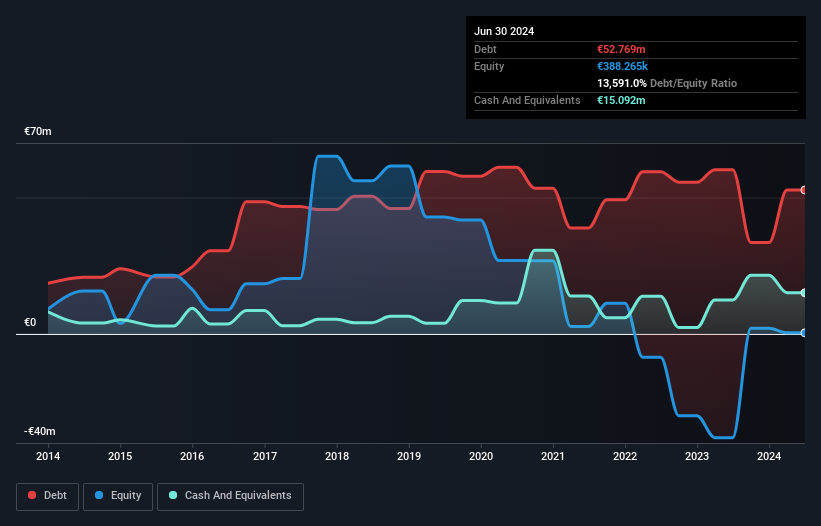Click the €52.769m debt value in tooltip
Image resolution: width=821 pixels, height=526 pixels.
pyautogui.click(x=621, y=49)
